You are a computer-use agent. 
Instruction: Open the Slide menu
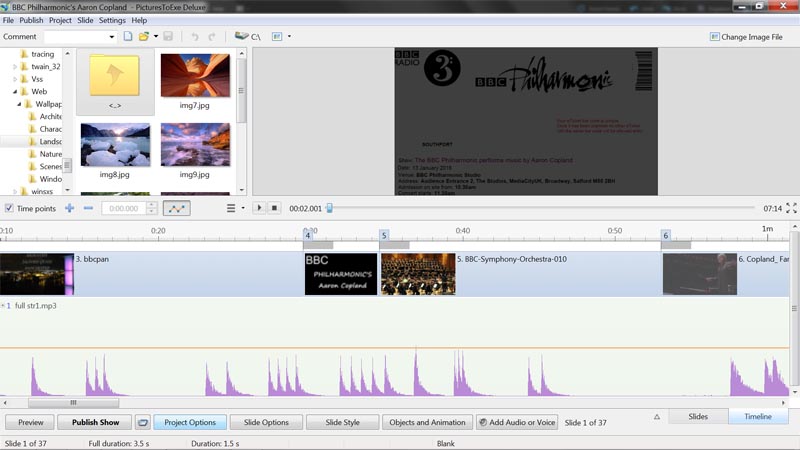click(x=85, y=20)
